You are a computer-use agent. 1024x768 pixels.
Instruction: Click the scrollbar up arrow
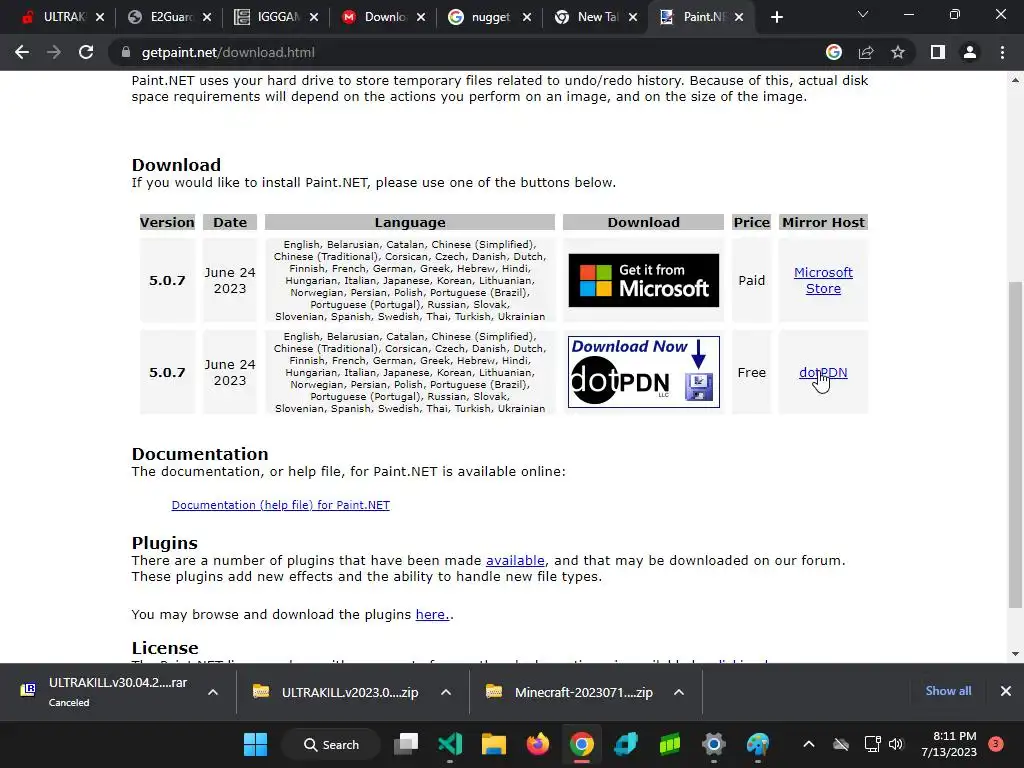1015,80
